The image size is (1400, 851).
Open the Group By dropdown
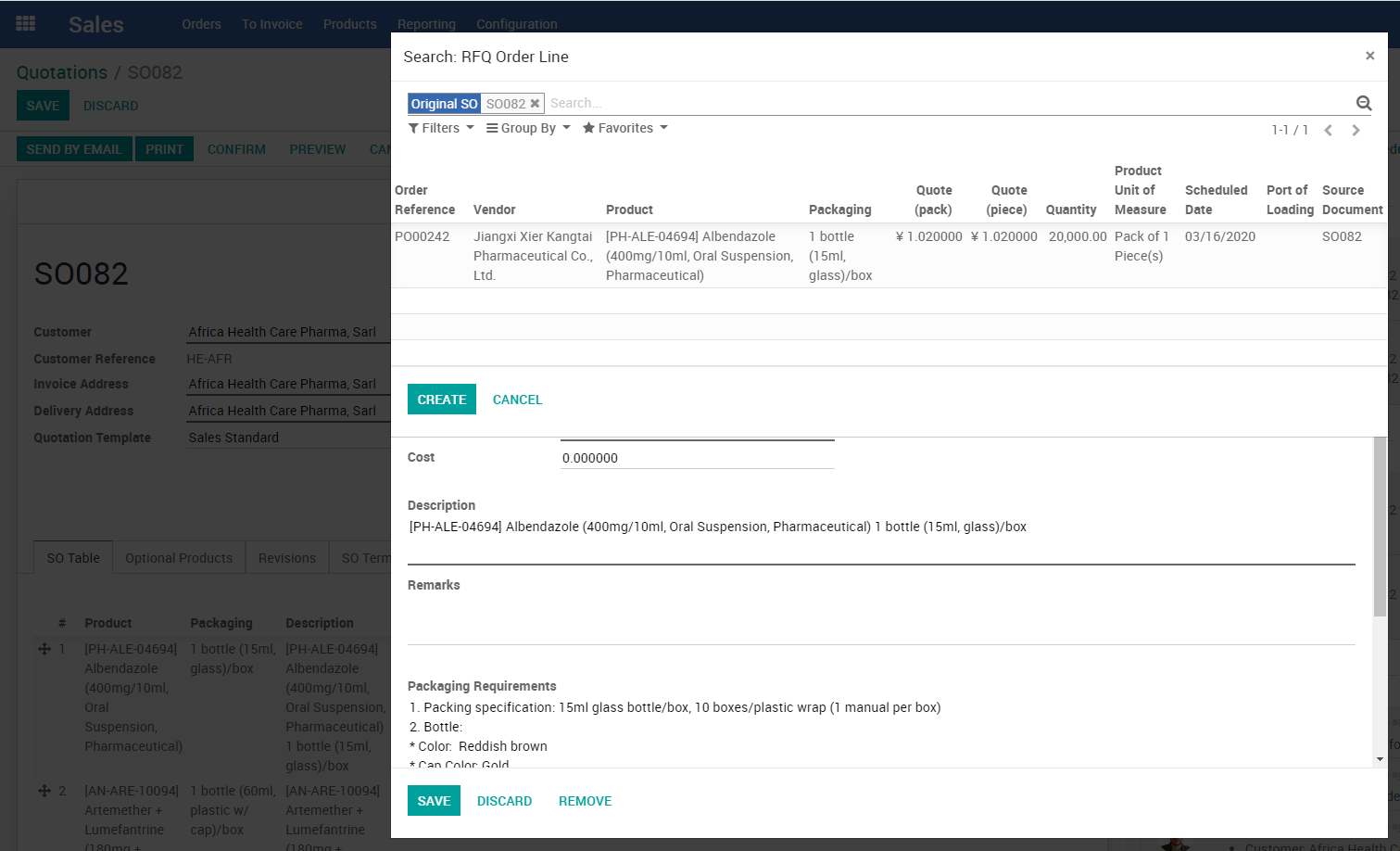[528, 128]
